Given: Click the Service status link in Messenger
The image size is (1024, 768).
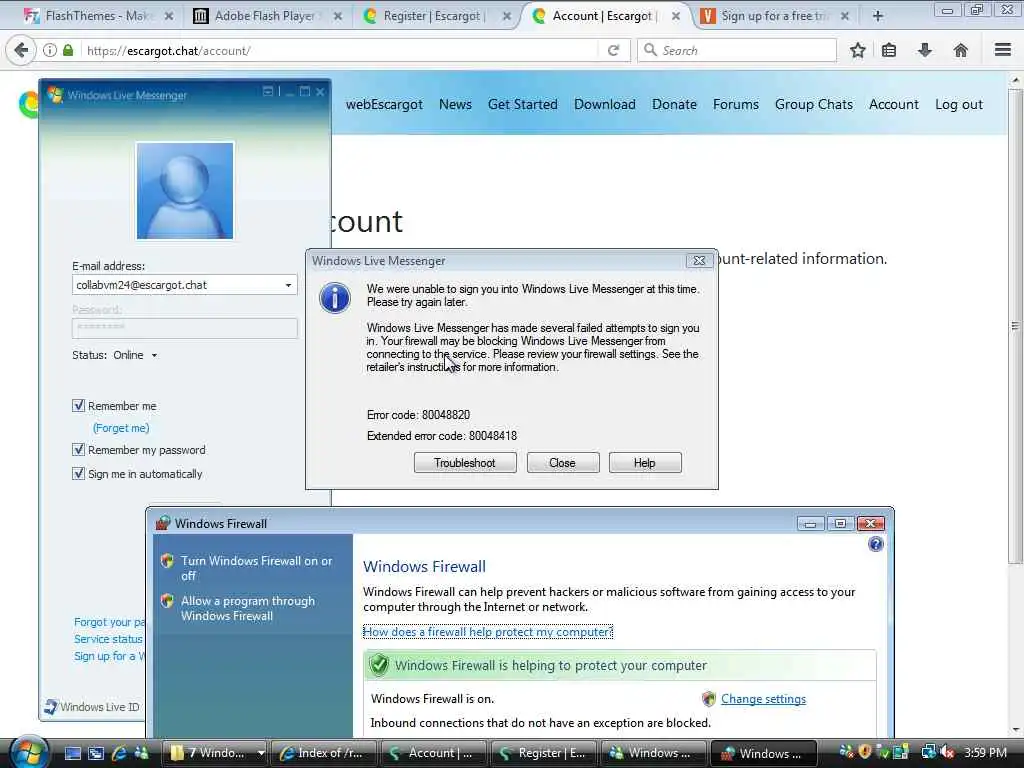Looking at the screenshot, I should 108,639.
